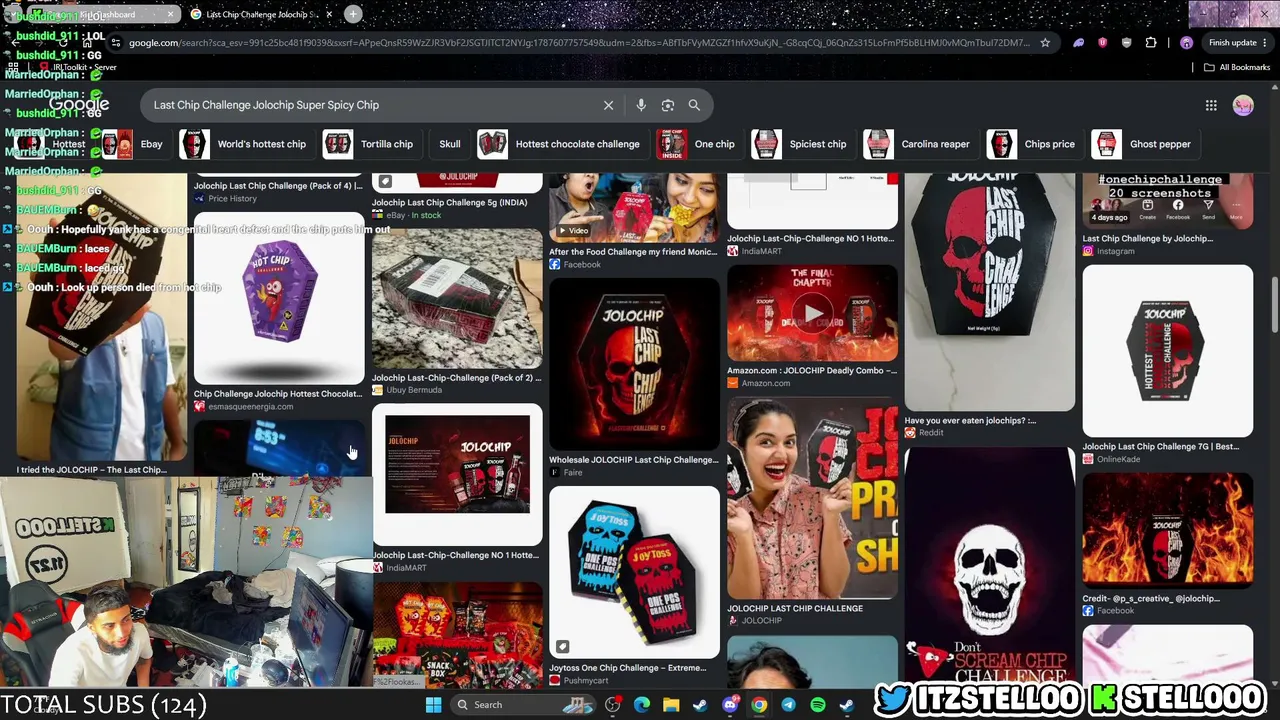Open 'Jolochip Last Chip Challenge 5g (INDIA)' link

(450, 203)
